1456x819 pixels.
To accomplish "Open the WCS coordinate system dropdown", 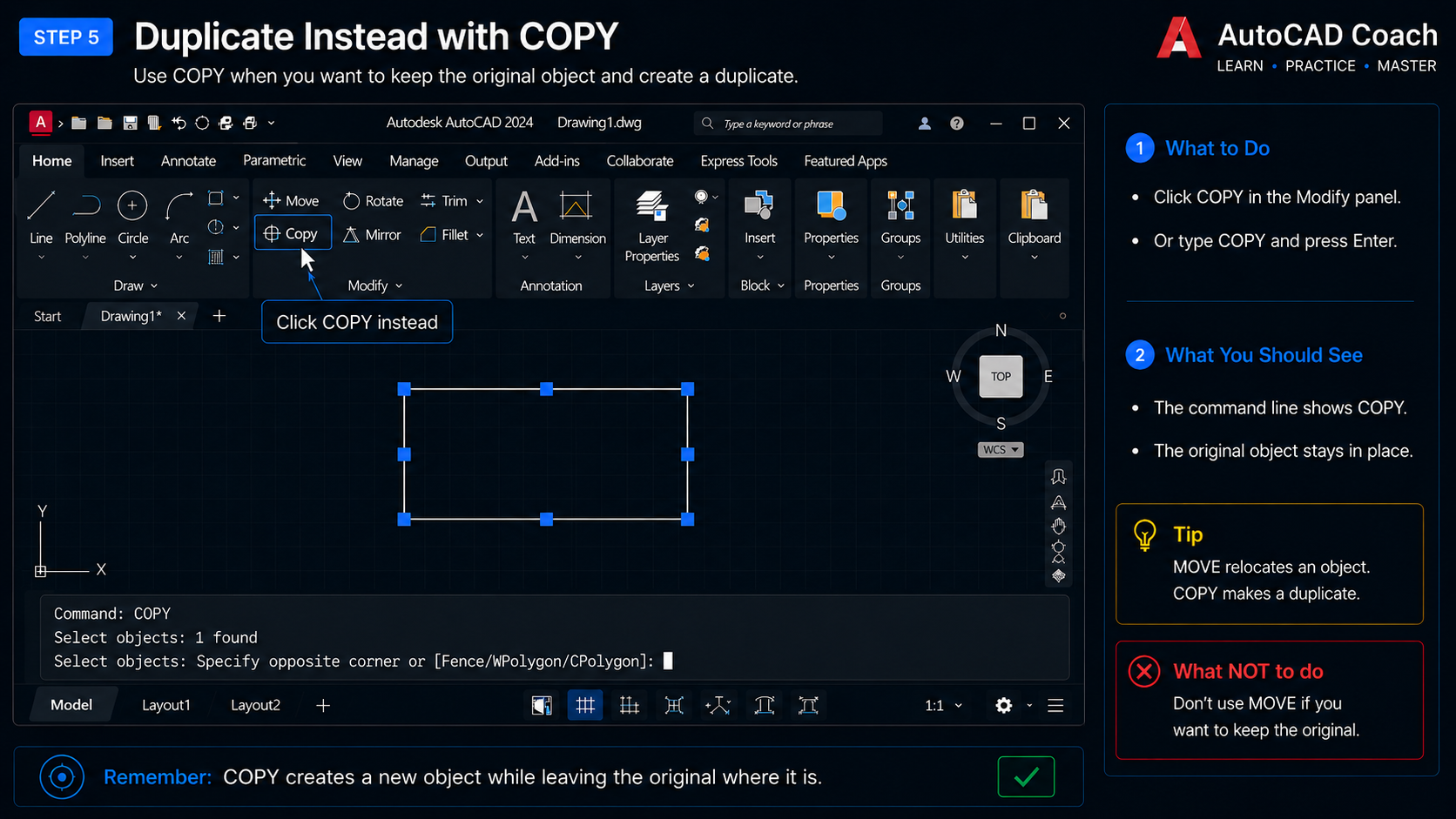I will pos(1001,450).
